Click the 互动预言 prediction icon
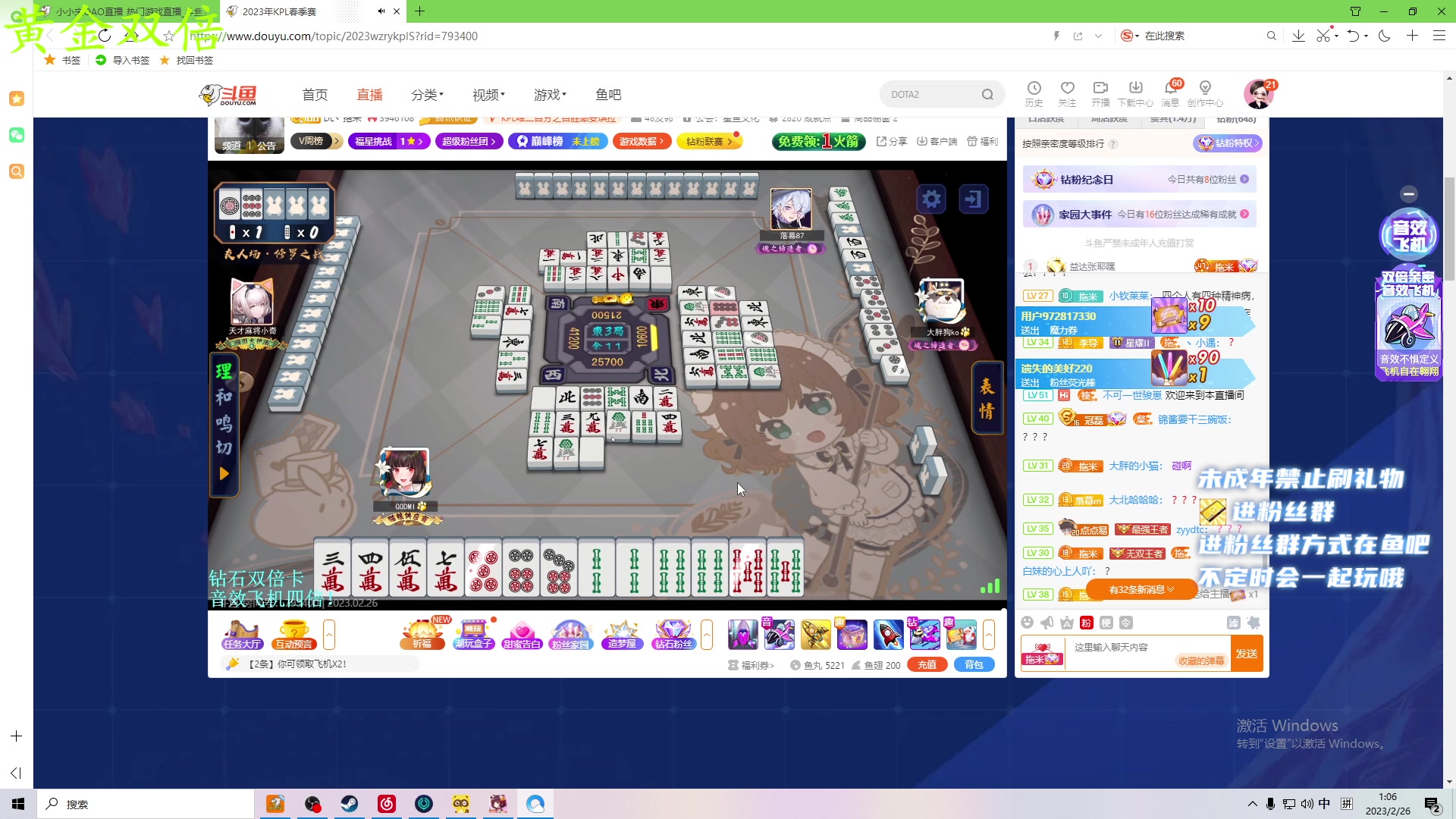1456x819 pixels. 293,635
